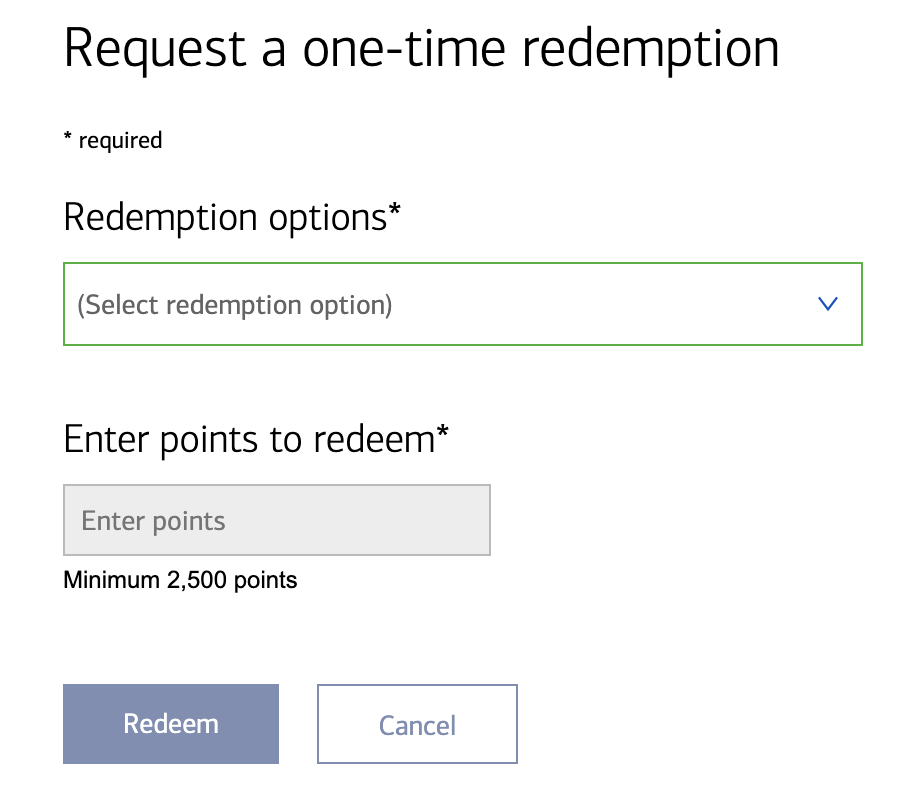Click the "* required" note

tap(112, 140)
